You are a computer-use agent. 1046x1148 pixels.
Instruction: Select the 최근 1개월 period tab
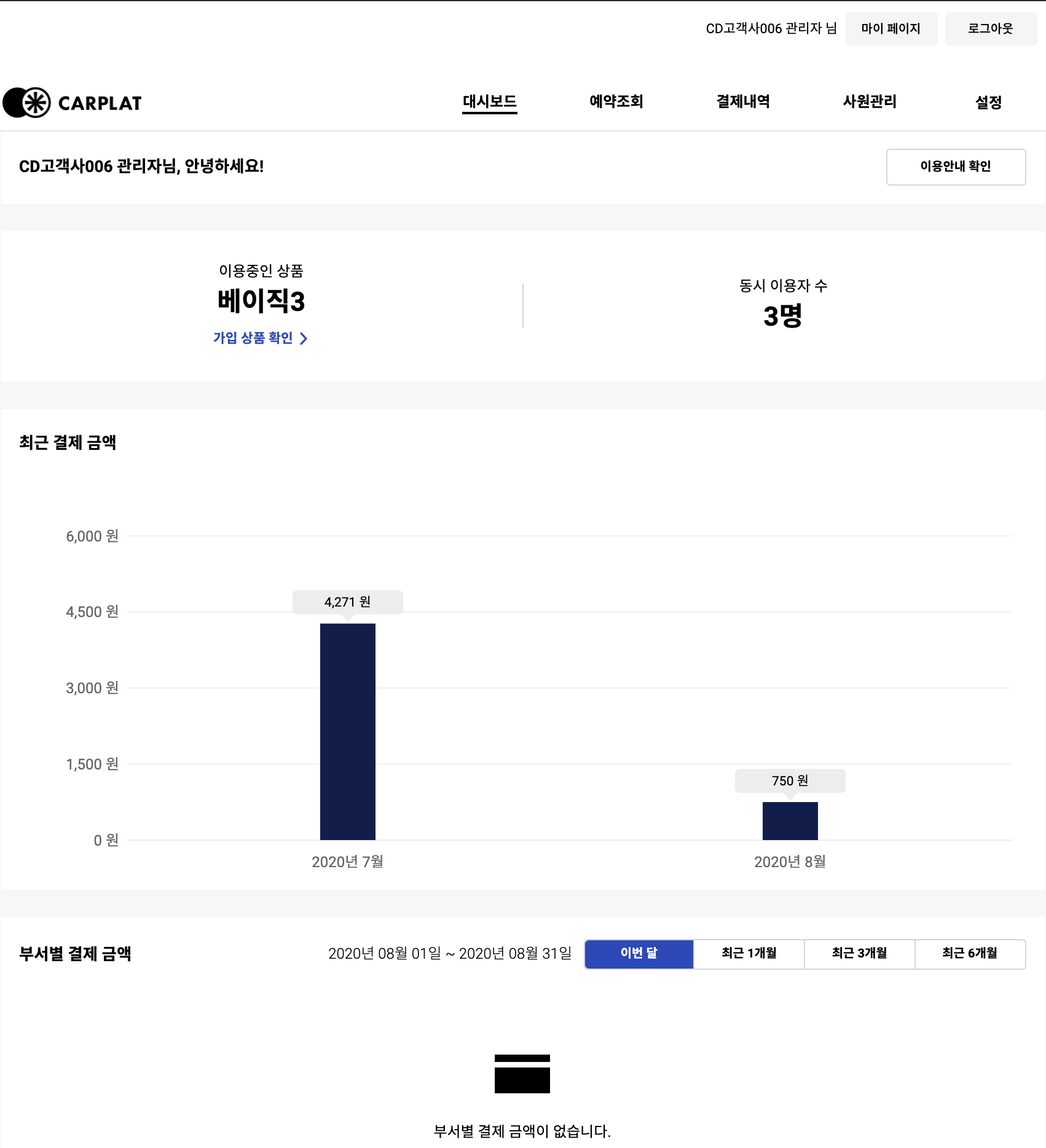[x=749, y=954]
